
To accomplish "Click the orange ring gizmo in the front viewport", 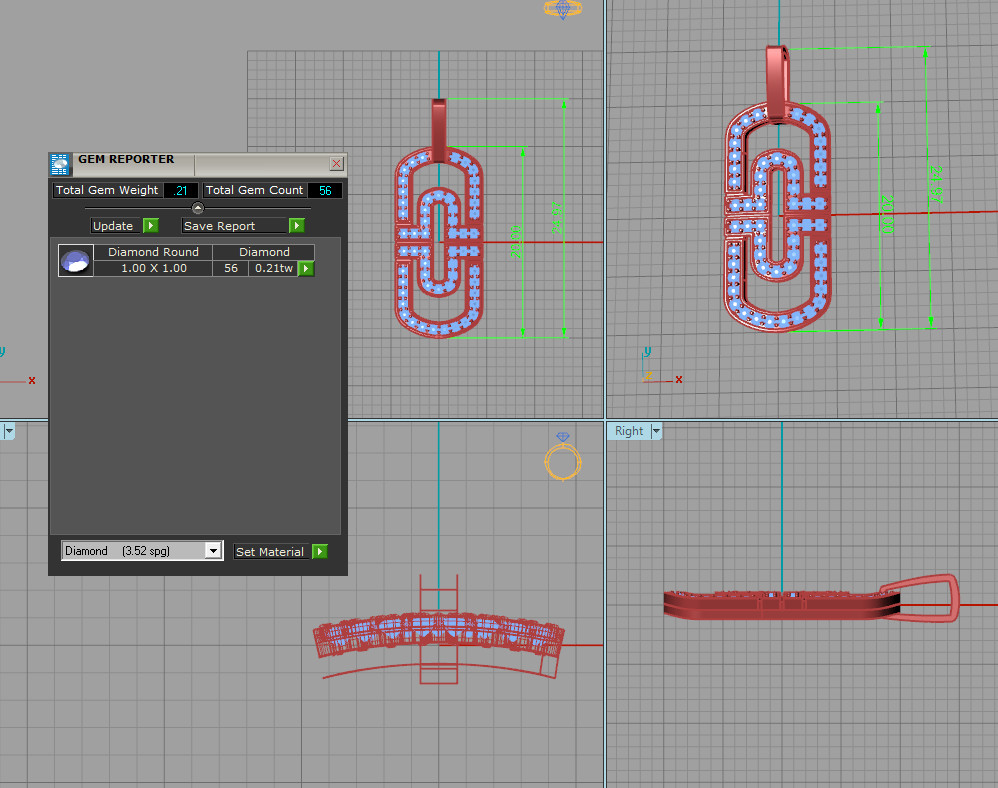I will tap(562, 460).
